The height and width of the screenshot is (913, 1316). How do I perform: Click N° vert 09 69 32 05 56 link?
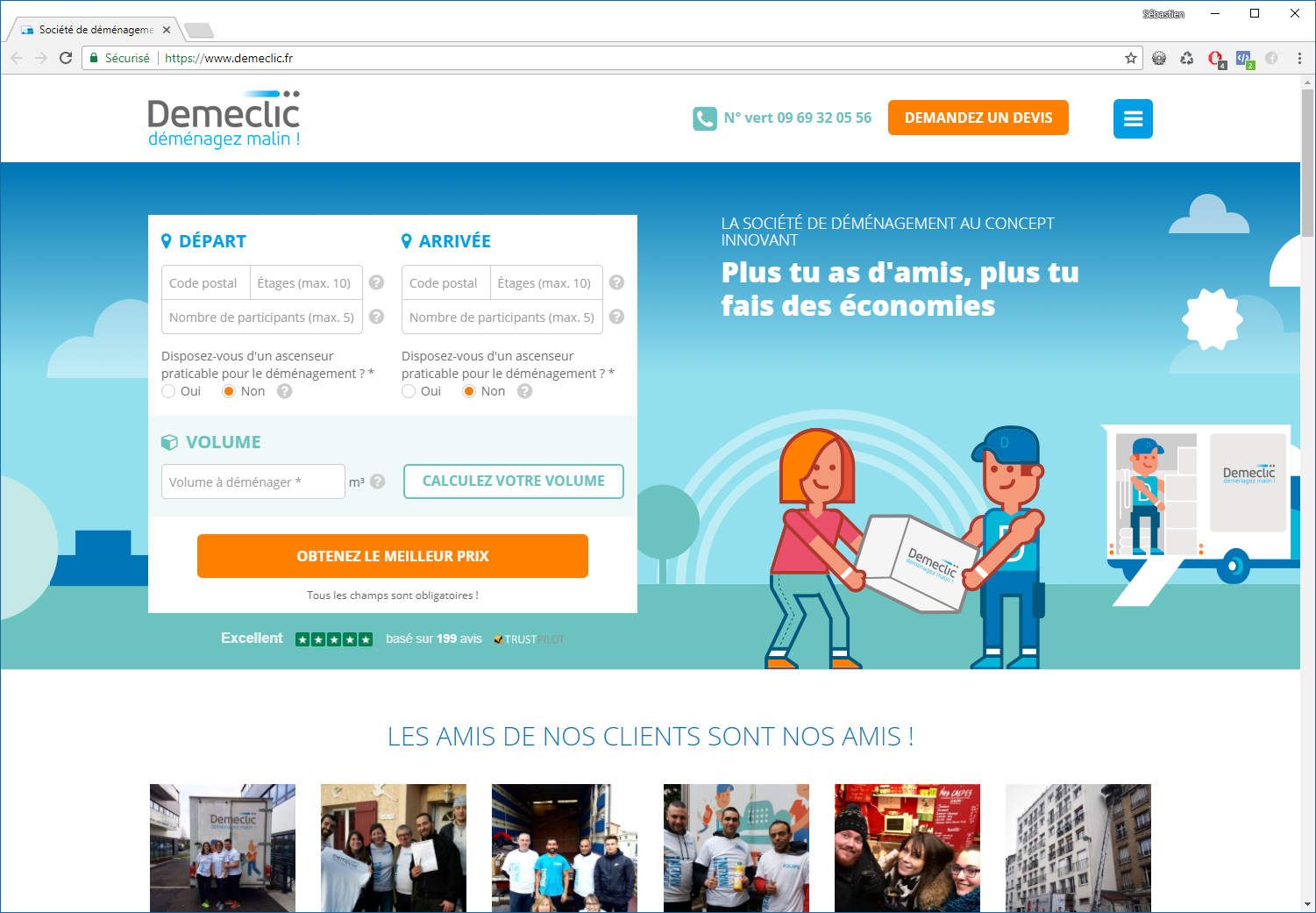[798, 118]
